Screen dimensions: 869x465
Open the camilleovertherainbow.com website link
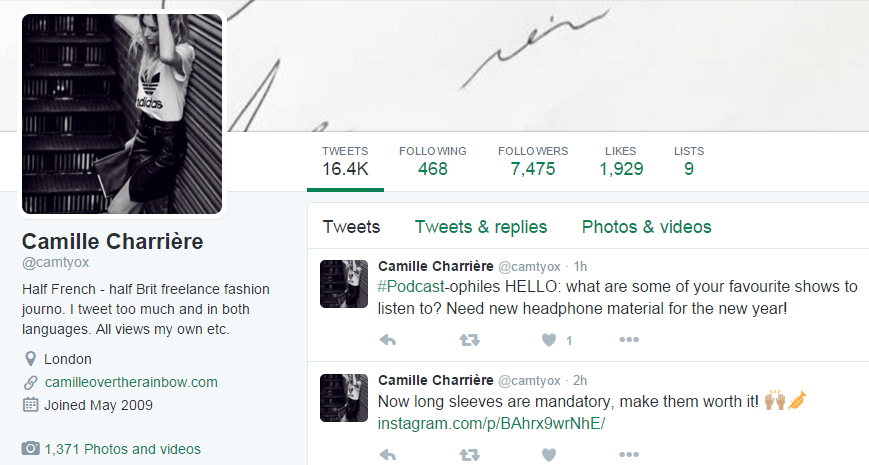click(x=131, y=382)
